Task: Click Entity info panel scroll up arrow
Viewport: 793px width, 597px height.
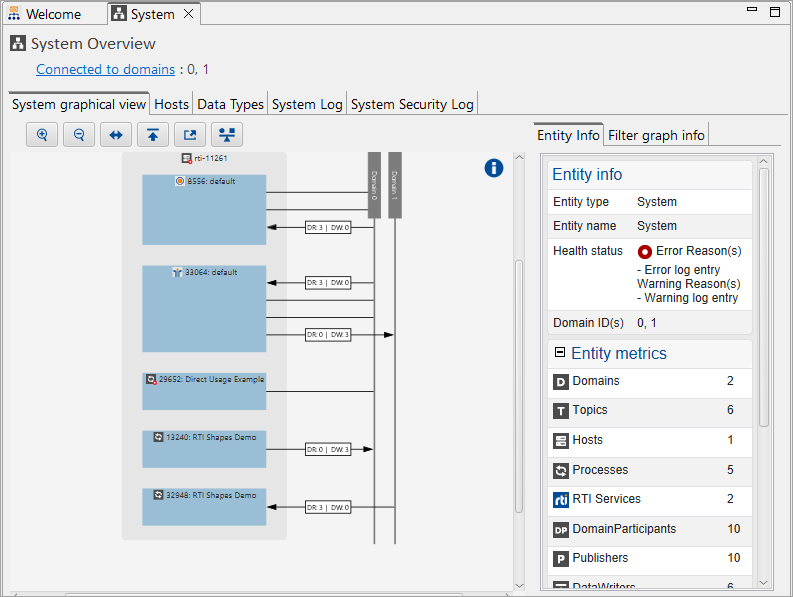Action: pyautogui.click(x=764, y=161)
